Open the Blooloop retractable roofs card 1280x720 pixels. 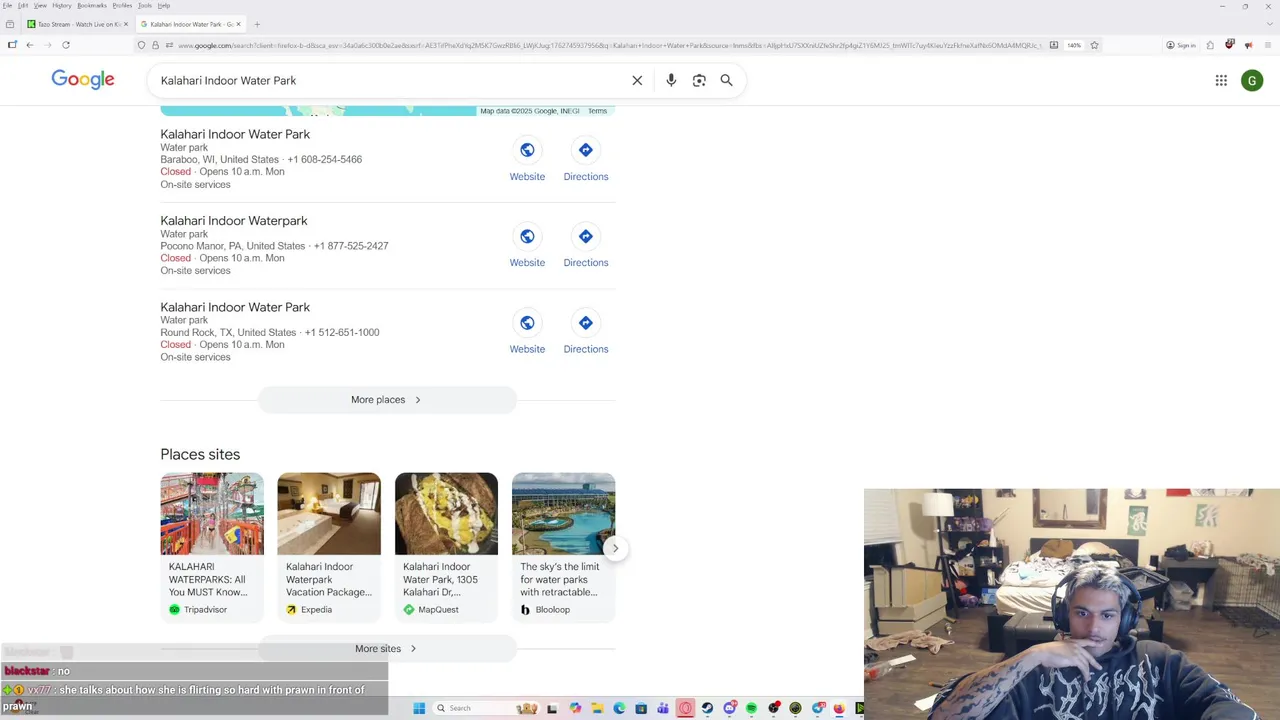pos(563,546)
